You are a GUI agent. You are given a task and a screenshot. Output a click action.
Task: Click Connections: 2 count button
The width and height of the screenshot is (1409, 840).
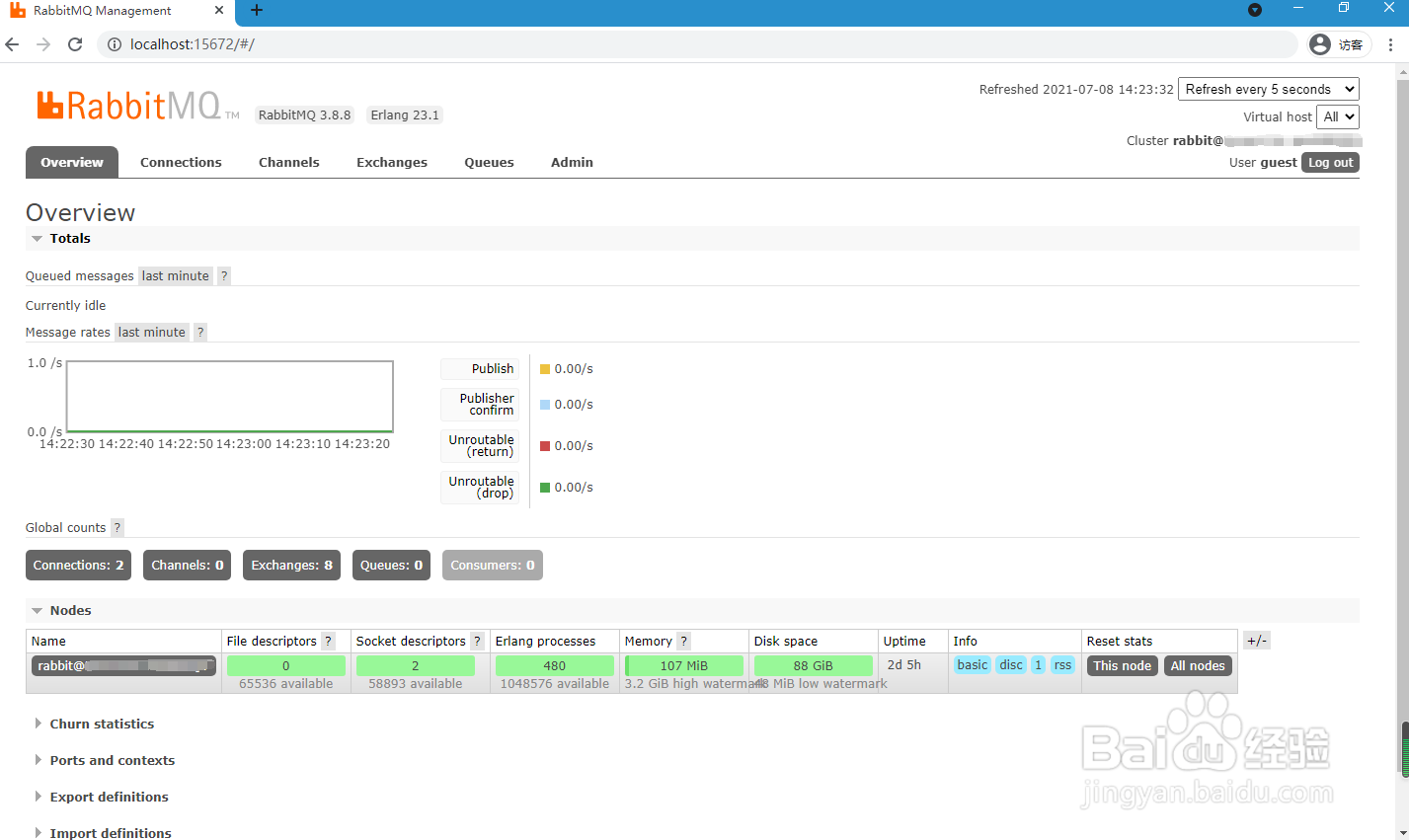79,566
